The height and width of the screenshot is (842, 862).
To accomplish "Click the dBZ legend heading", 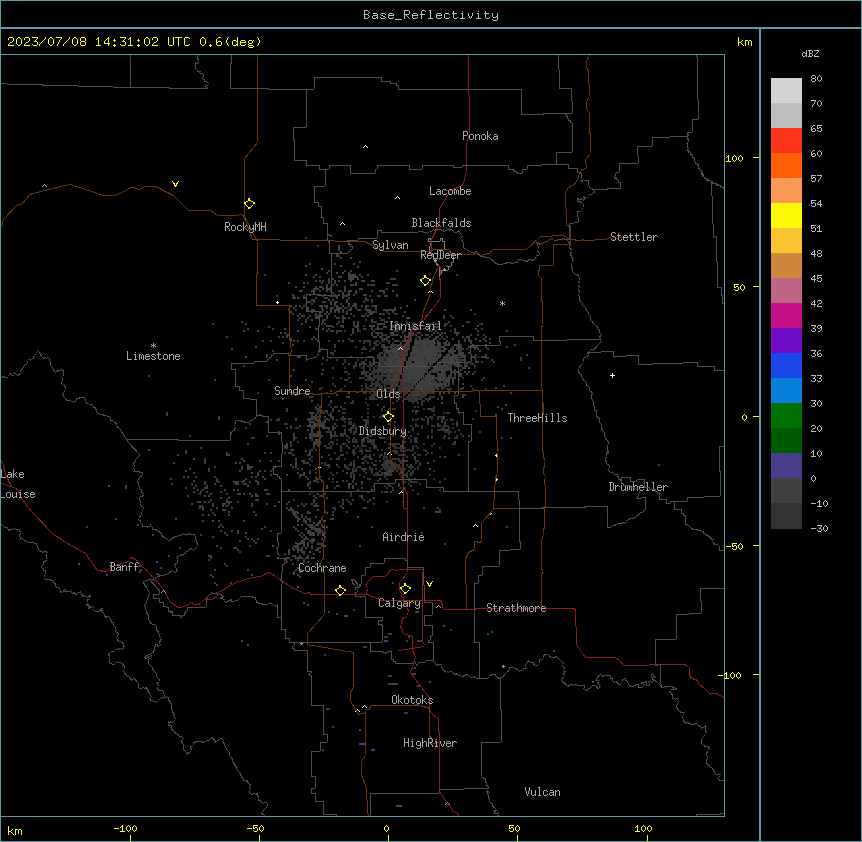I will [810, 54].
